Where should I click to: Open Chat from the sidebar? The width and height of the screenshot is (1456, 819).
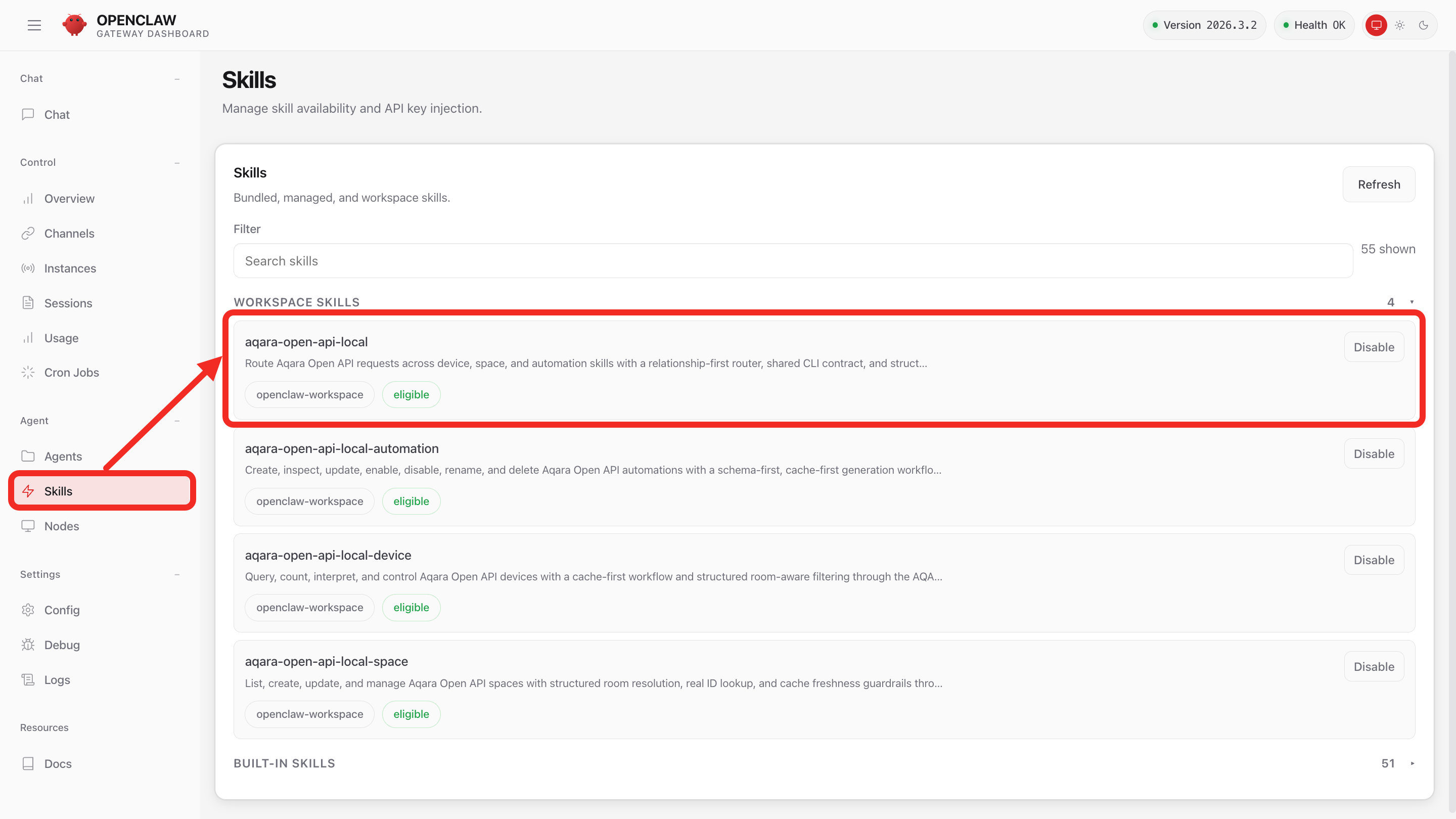(102, 114)
